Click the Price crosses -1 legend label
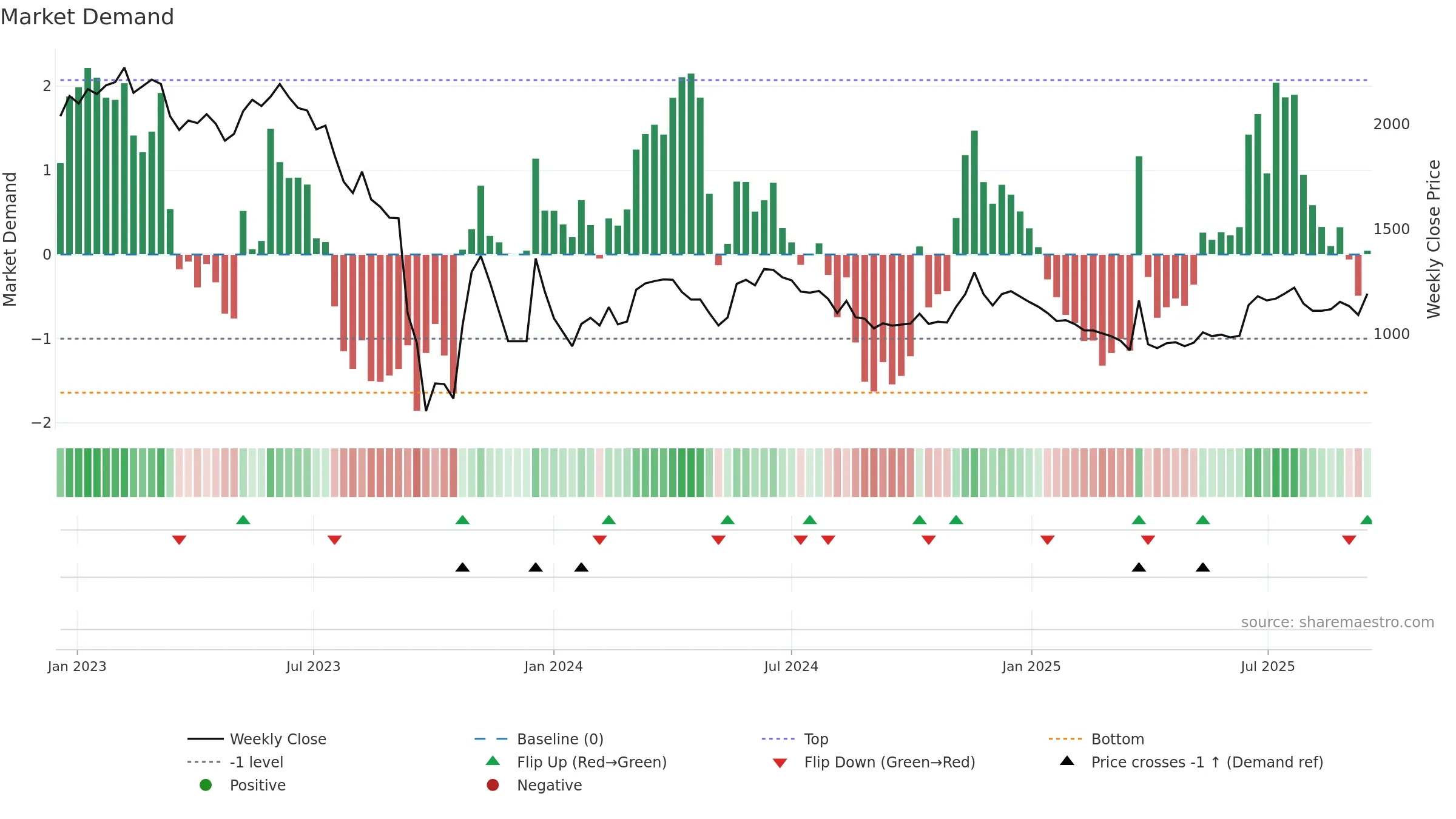Screen dimensions: 1456x819 (x=1207, y=762)
